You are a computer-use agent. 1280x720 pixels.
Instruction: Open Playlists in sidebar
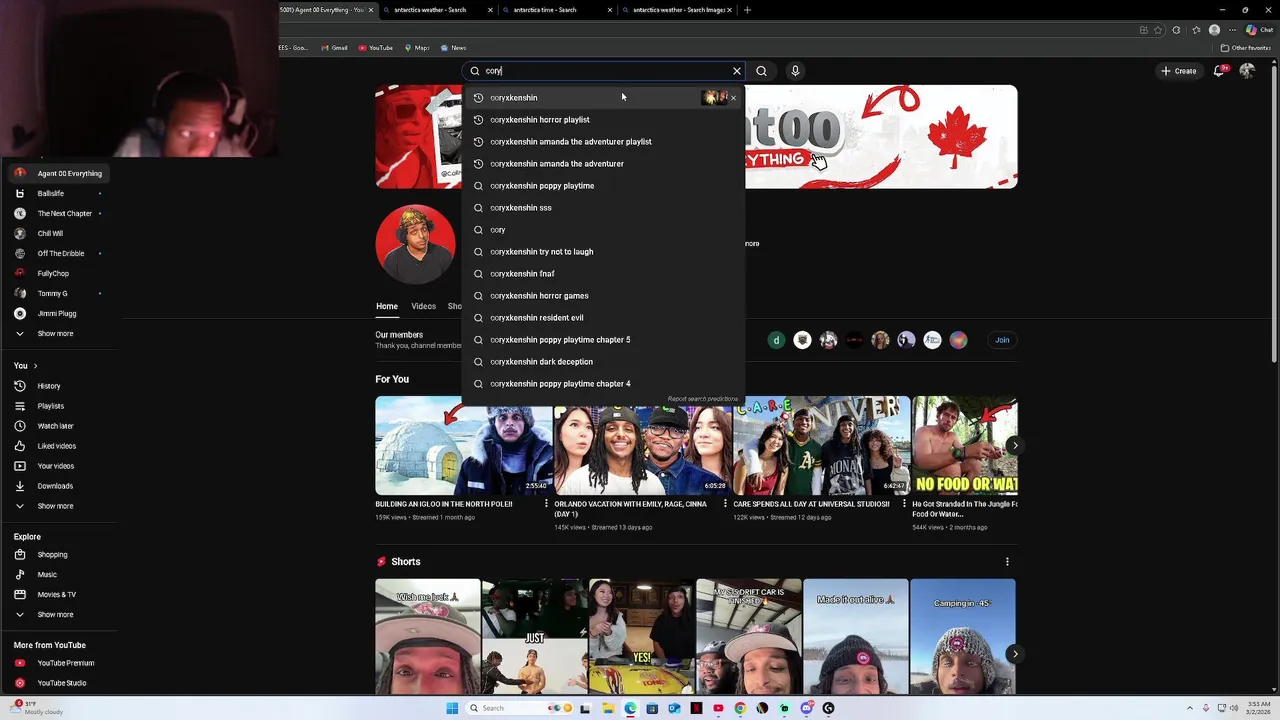[x=60, y=406]
